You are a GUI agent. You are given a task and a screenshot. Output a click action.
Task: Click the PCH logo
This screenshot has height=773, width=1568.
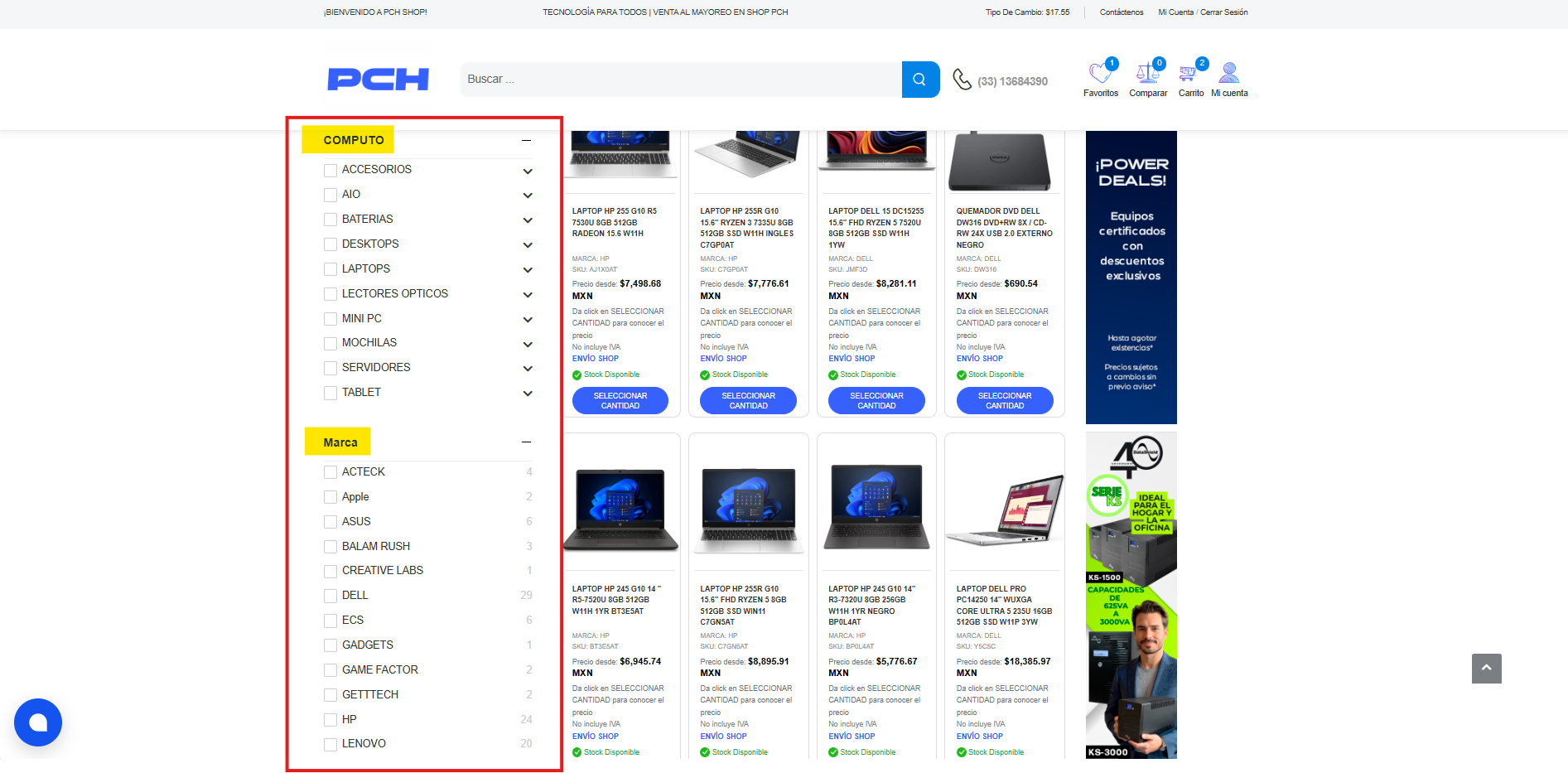pos(379,80)
